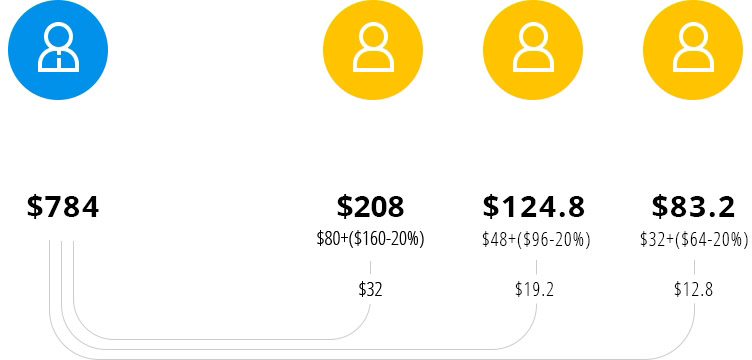Click the $12.8 commission value
The width and height of the screenshot is (752, 360).
tap(693, 290)
